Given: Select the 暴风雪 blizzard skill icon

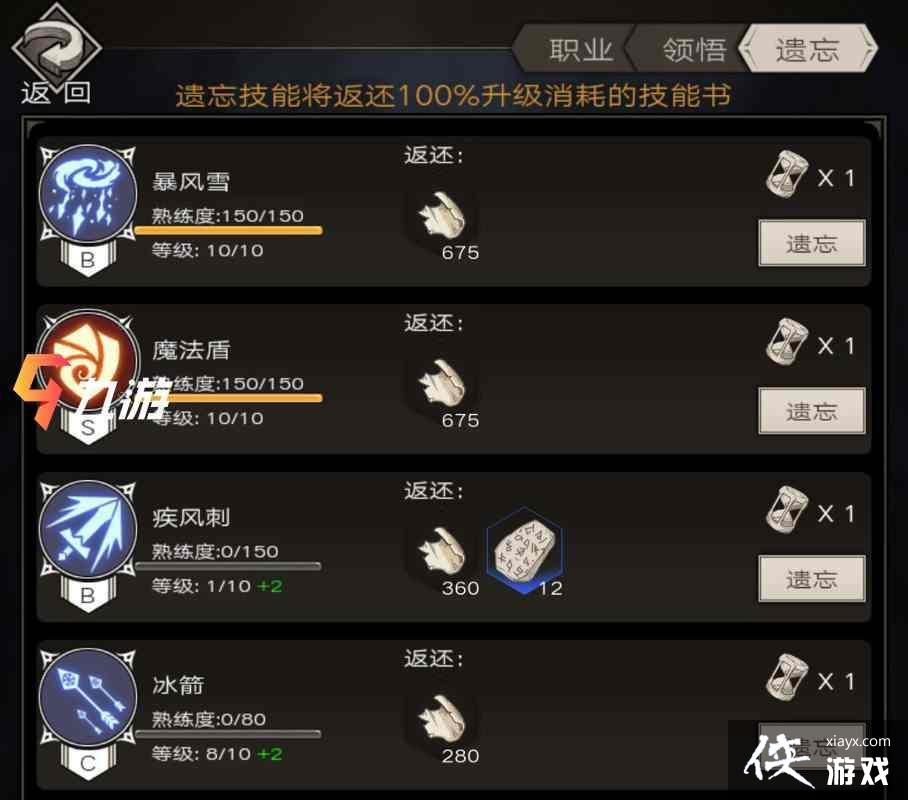Looking at the screenshot, I should pyautogui.click(x=87, y=193).
